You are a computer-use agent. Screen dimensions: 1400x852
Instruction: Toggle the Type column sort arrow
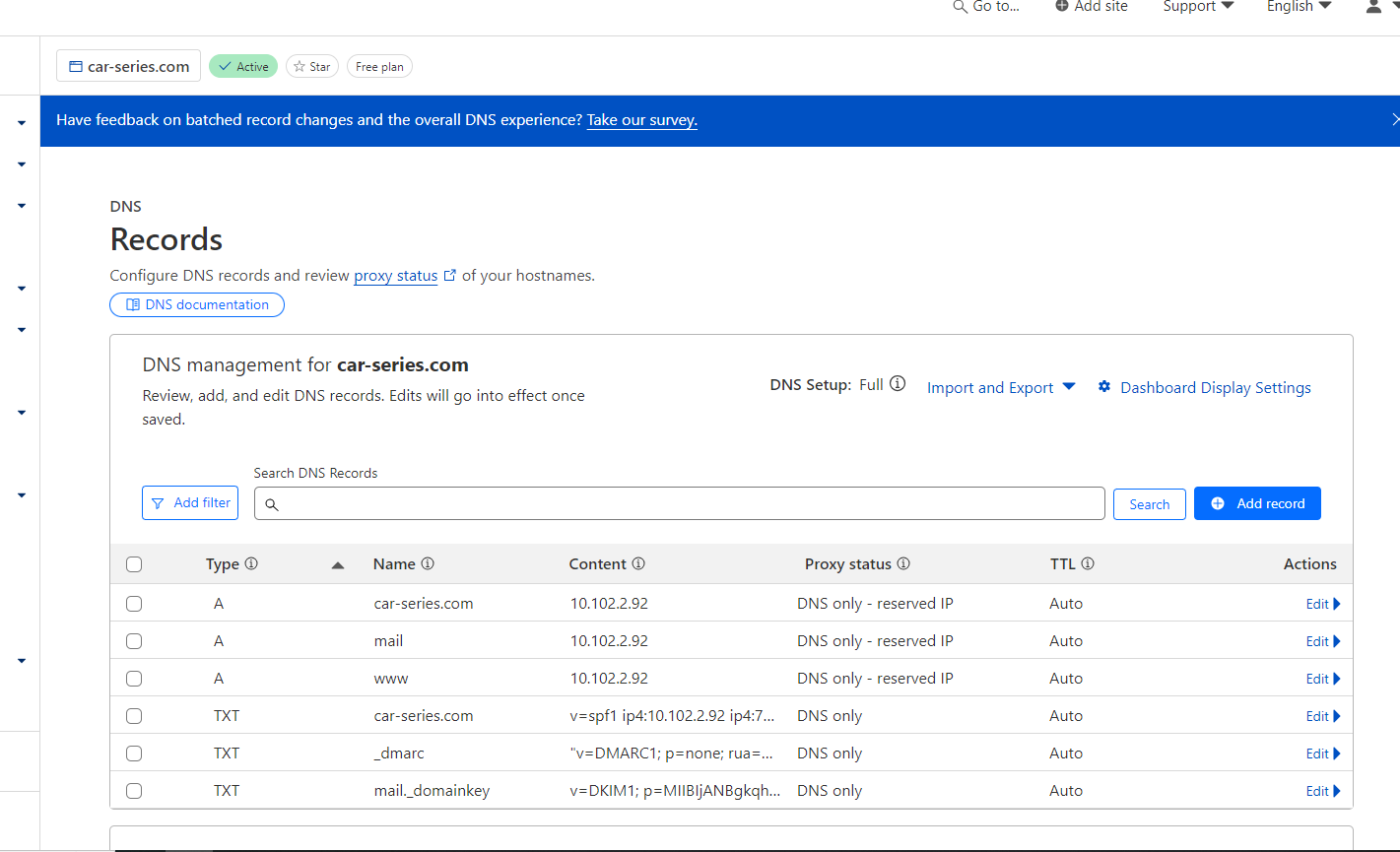(338, 565)
